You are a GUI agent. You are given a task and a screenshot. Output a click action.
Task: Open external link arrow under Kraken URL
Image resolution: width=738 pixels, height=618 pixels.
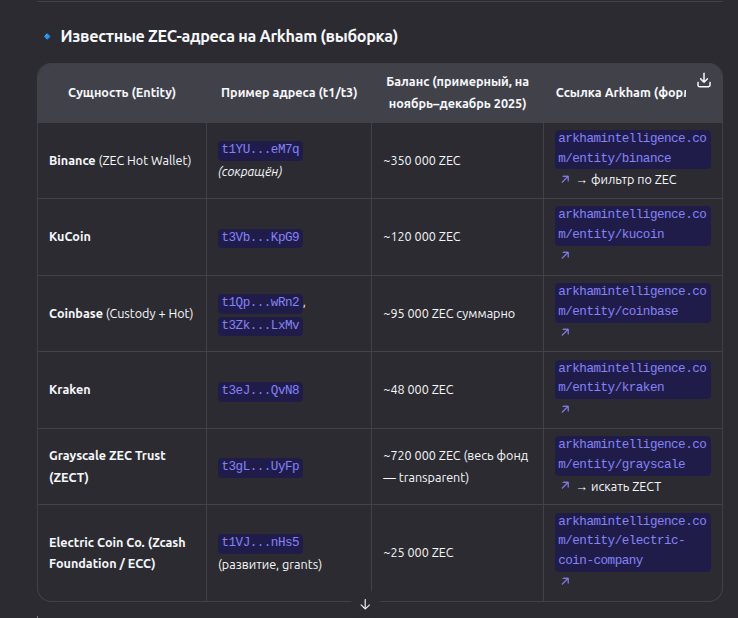565,409
